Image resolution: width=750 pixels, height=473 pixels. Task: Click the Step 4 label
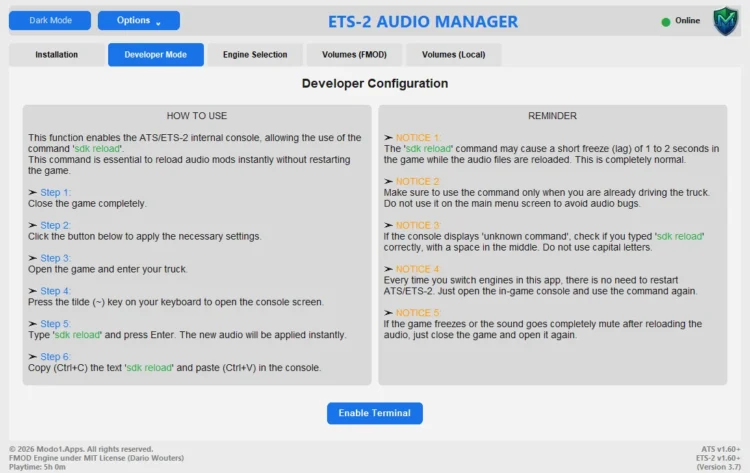[x=55, y=291]
